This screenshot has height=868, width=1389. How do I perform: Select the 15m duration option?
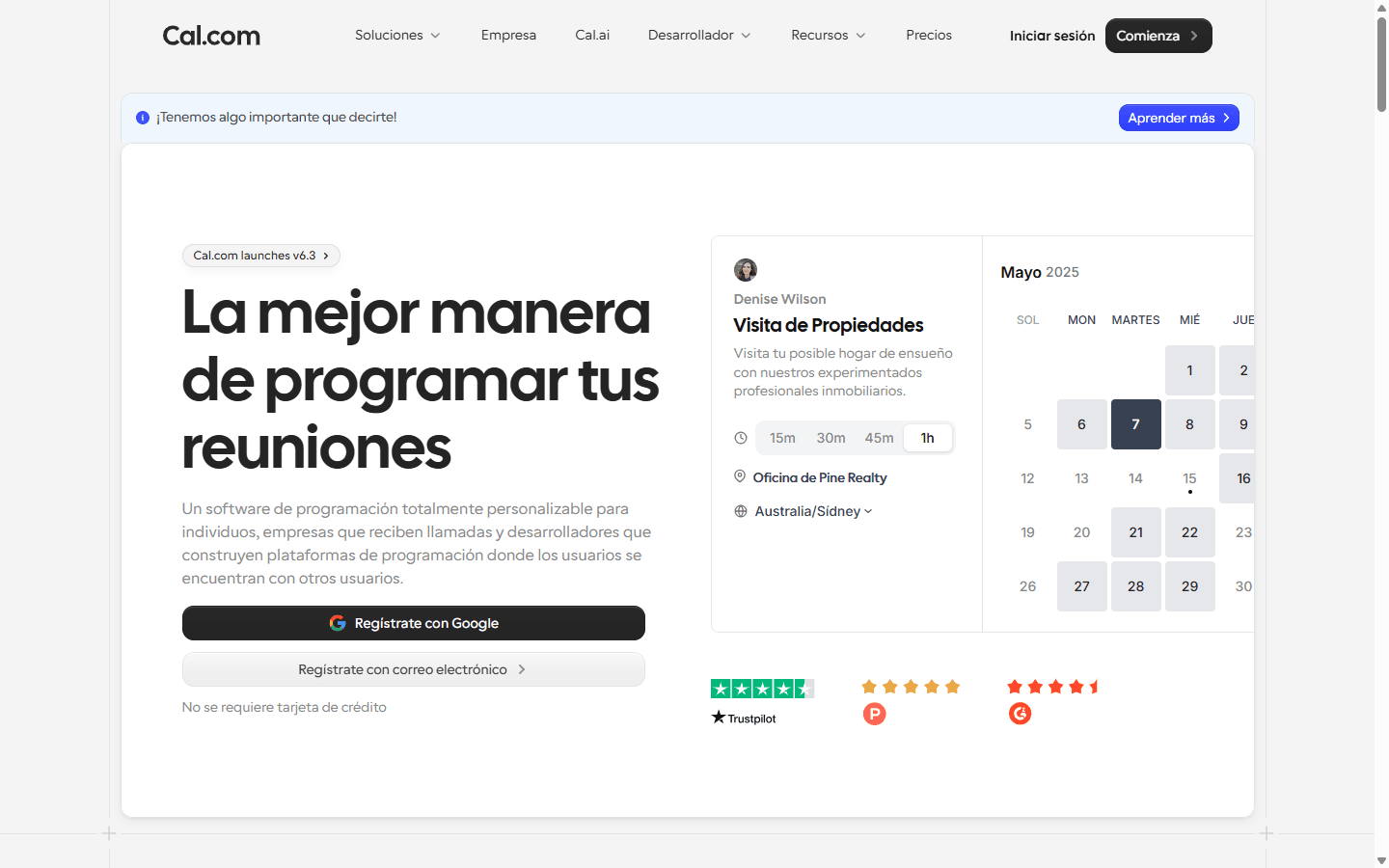pos(782,438)
